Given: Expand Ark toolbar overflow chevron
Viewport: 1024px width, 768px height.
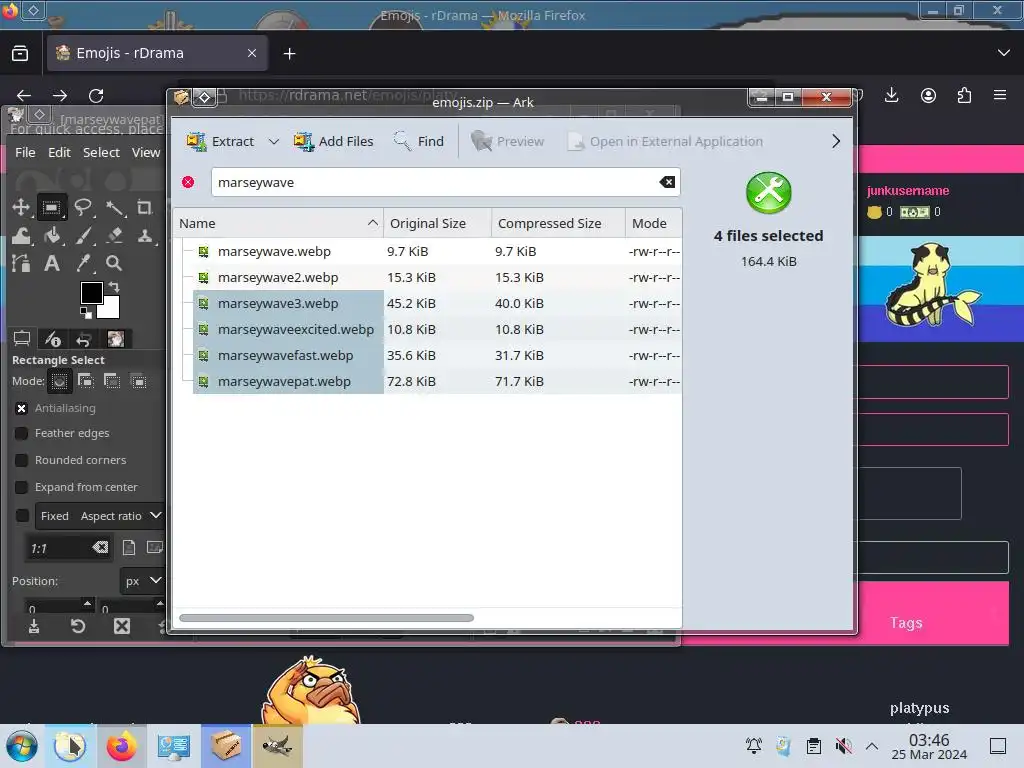Looking at the screenshot, I should pyautogui.click(x=836, y=141).
